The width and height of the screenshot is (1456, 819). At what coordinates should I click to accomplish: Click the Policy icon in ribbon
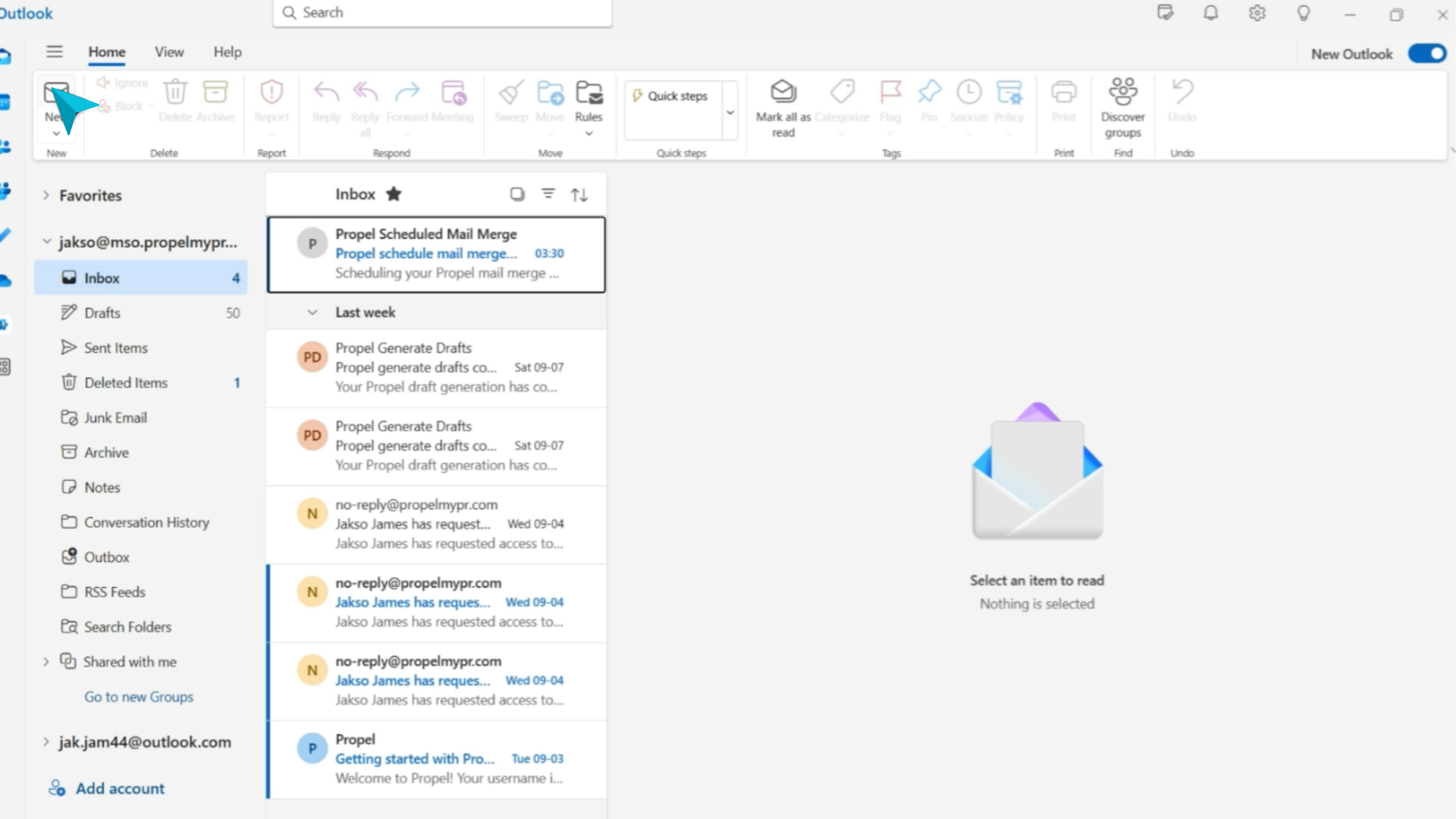tap(1009, 92)
